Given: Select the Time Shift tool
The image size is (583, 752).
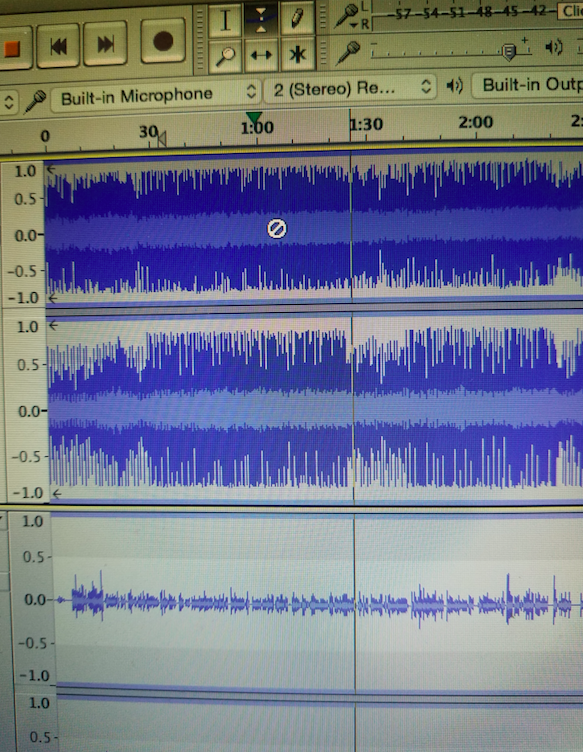Looking at the screenshot, I should [x=261, y=55].
